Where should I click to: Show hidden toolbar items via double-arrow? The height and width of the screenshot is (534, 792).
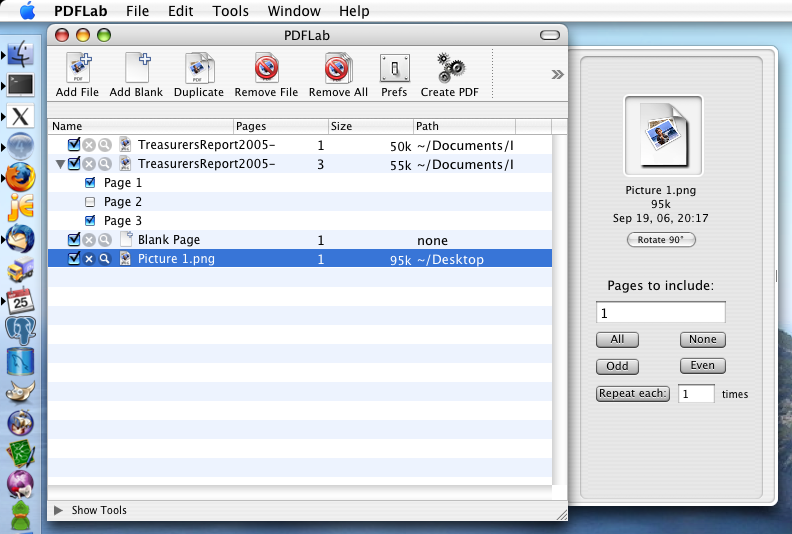pyautogui.click(x=557, y=75)
